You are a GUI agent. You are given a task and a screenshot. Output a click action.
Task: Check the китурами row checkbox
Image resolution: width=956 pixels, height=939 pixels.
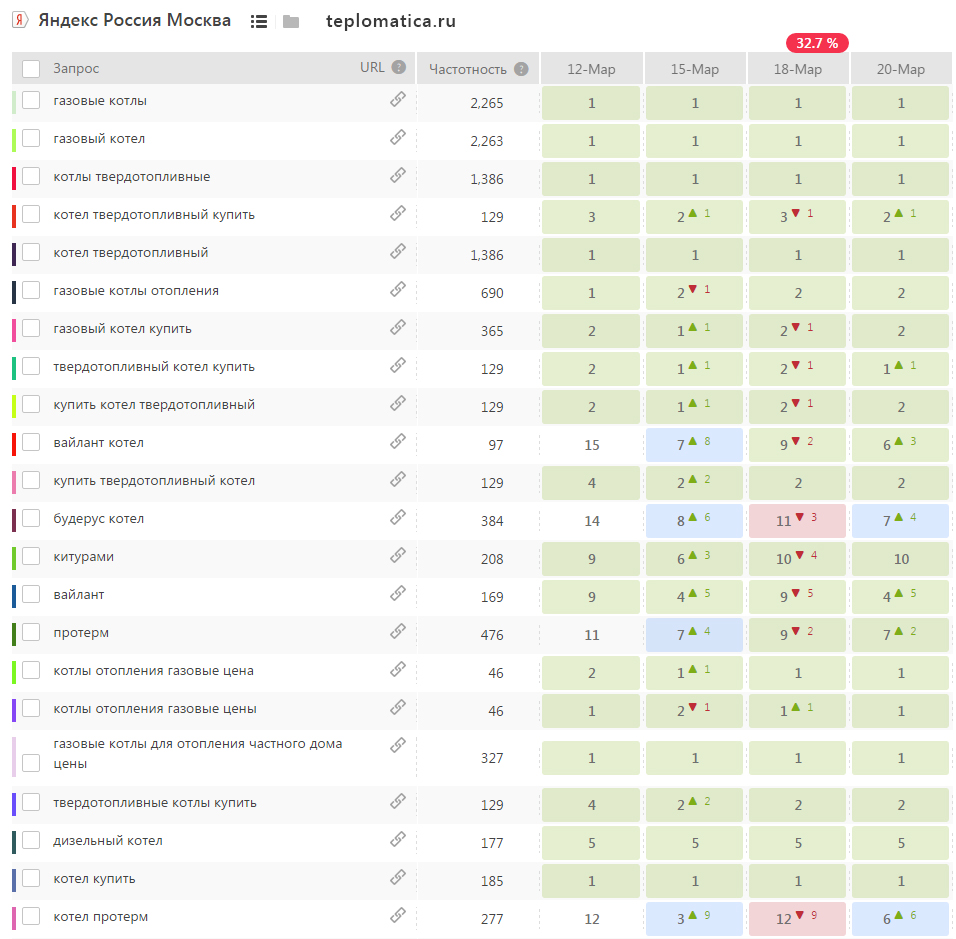pos(31,556)
